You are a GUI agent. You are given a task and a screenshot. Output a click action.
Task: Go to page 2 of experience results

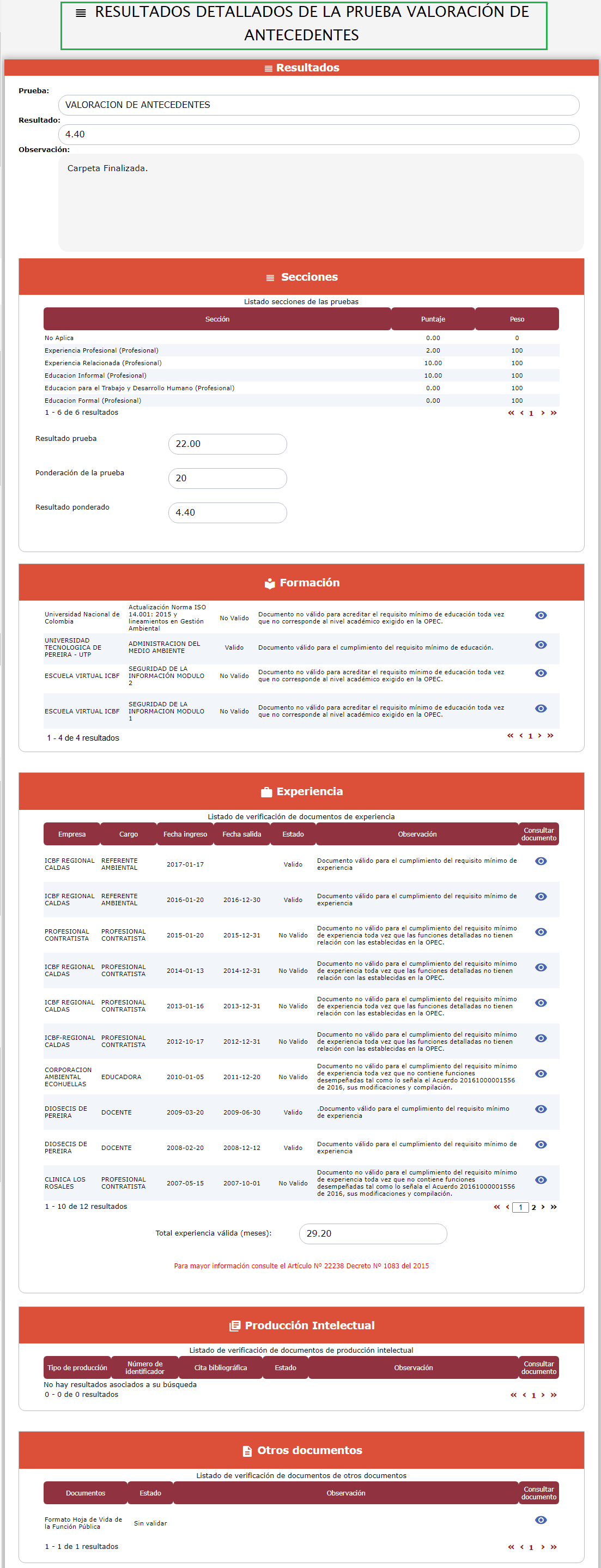pyautogui.click(x=533, y=1208)
